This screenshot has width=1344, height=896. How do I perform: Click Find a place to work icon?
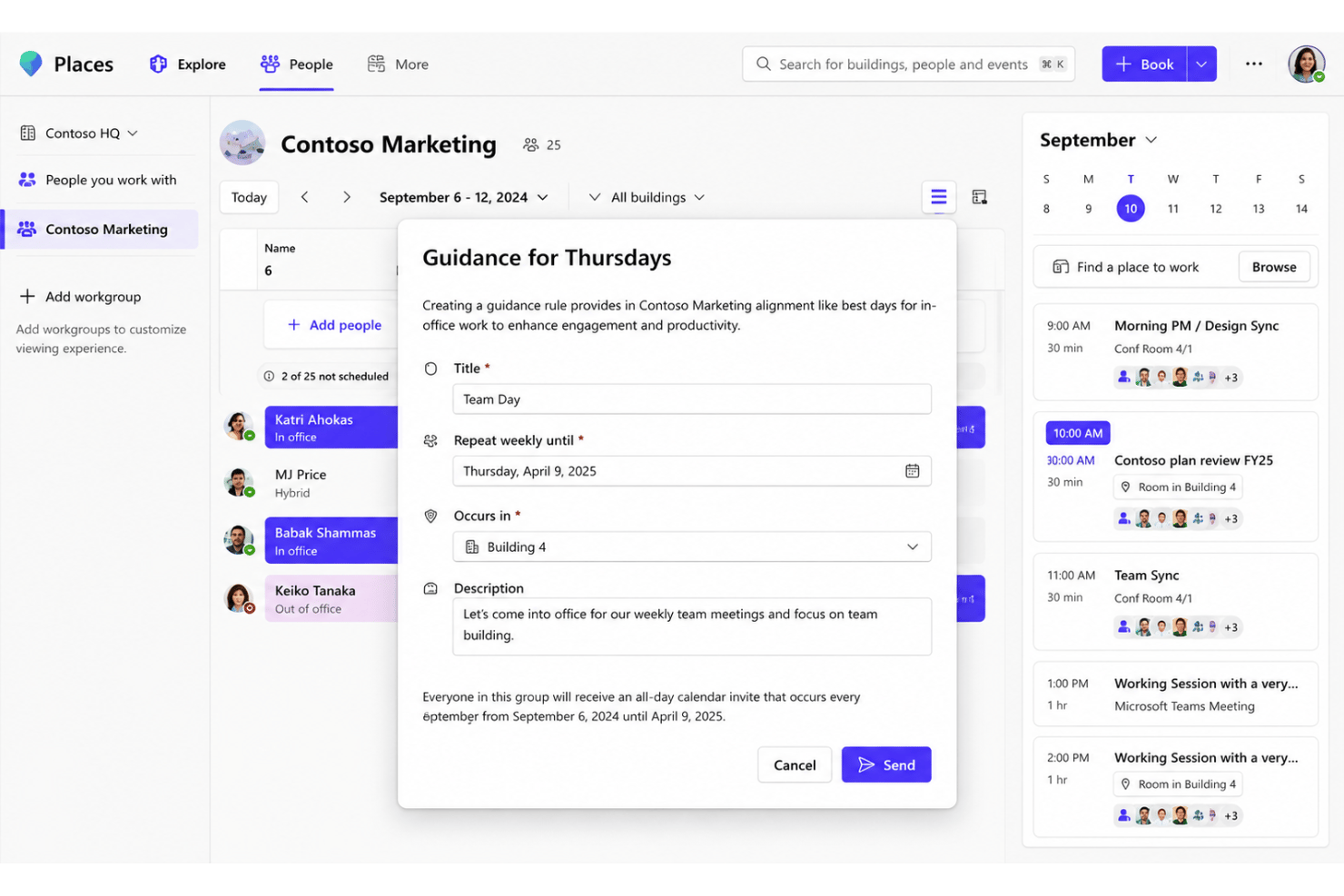1061,267
